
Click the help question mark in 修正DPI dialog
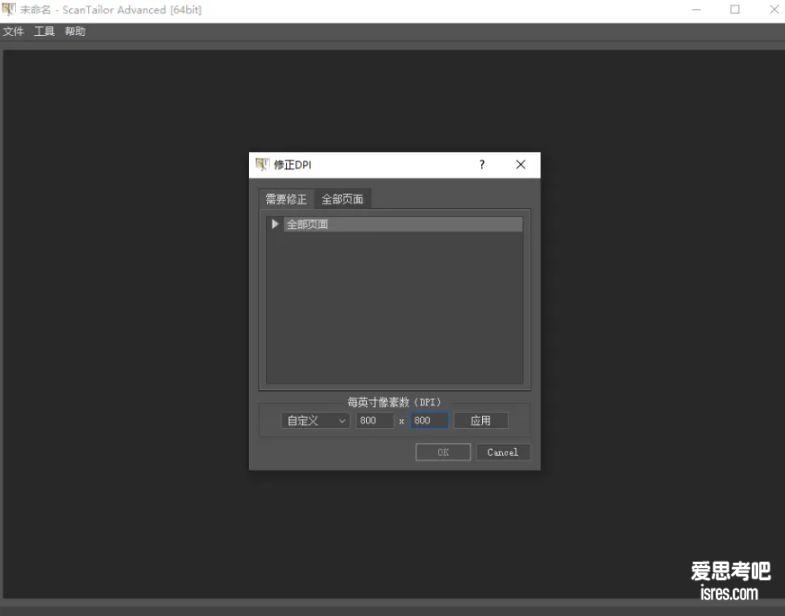tap(482, 165)
